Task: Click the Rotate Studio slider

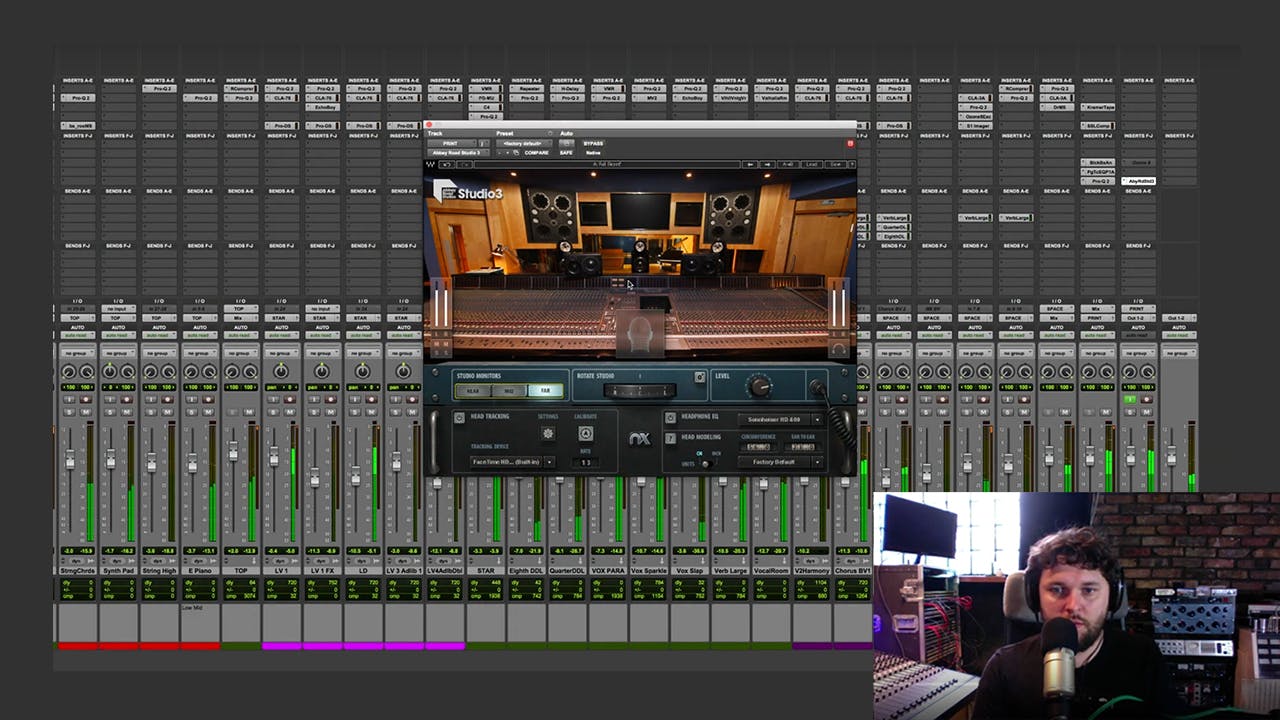Action: tap(640, 391)
